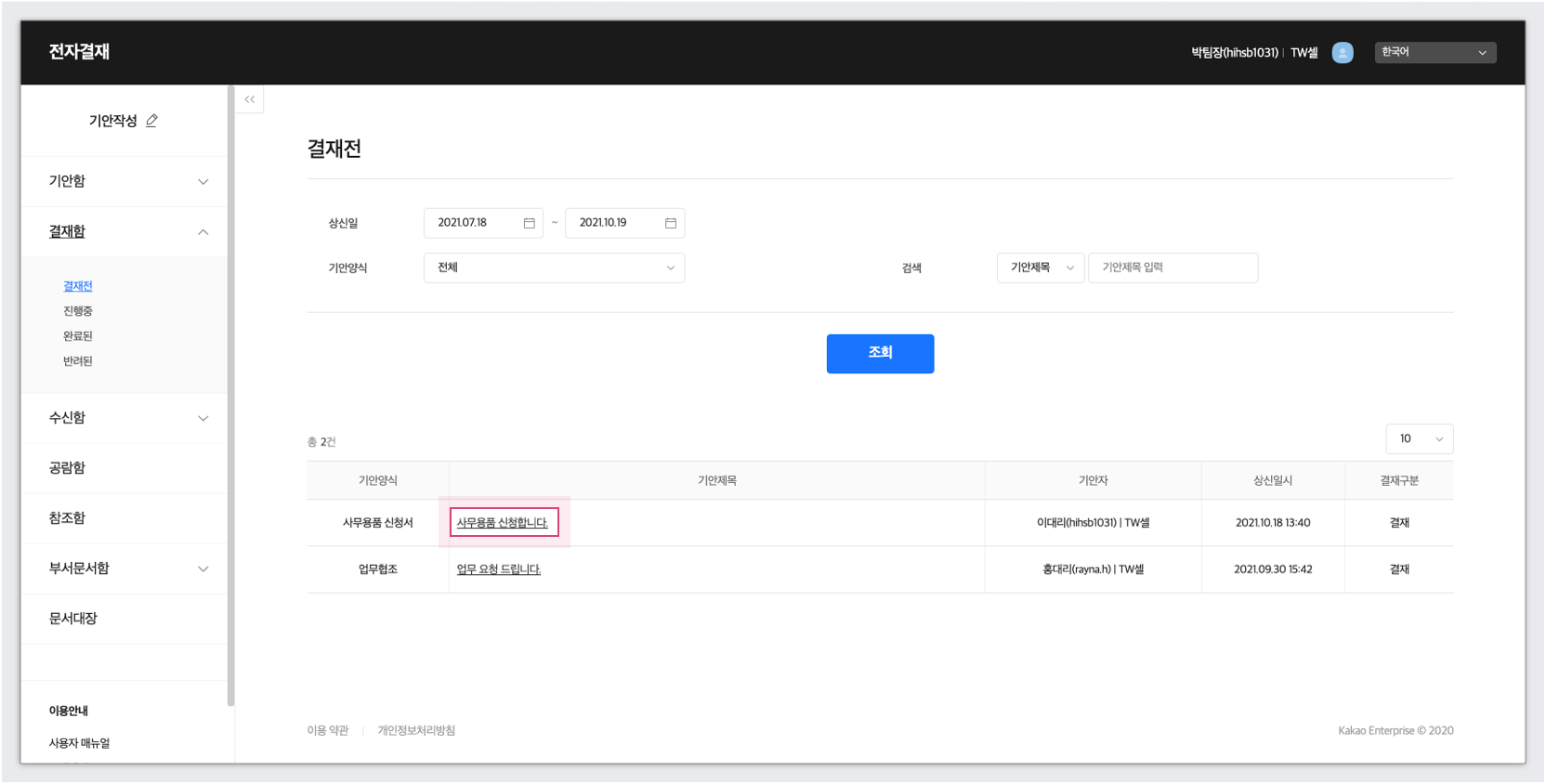Open the 한국어 language dropdown
Viewport: 1546px width, 784px height.
coord(1435,52)
